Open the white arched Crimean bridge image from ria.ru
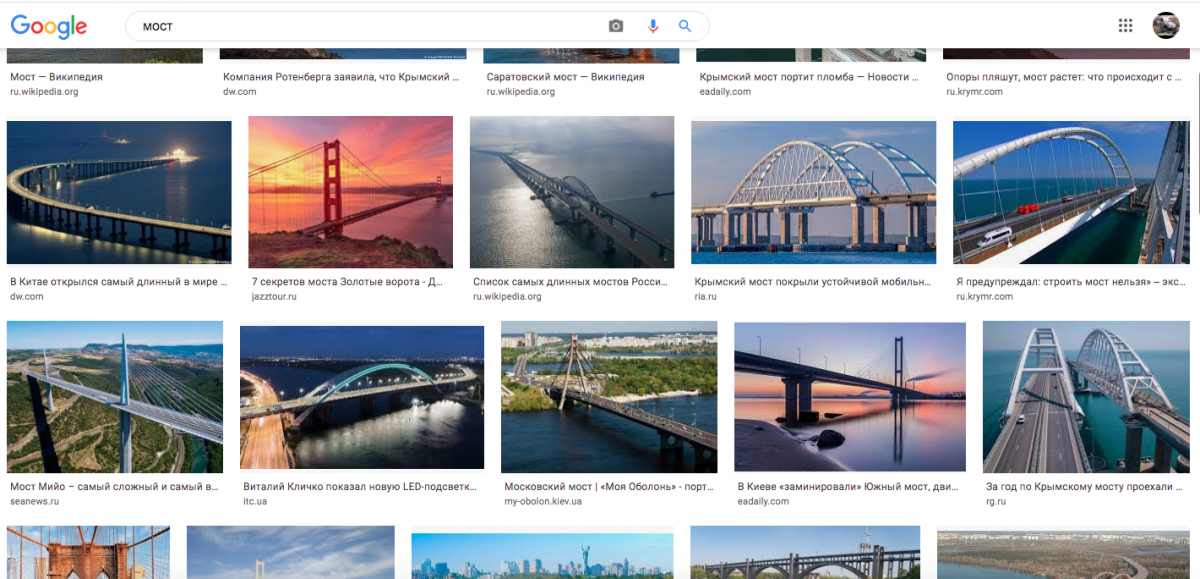 (x=813, y=192)
